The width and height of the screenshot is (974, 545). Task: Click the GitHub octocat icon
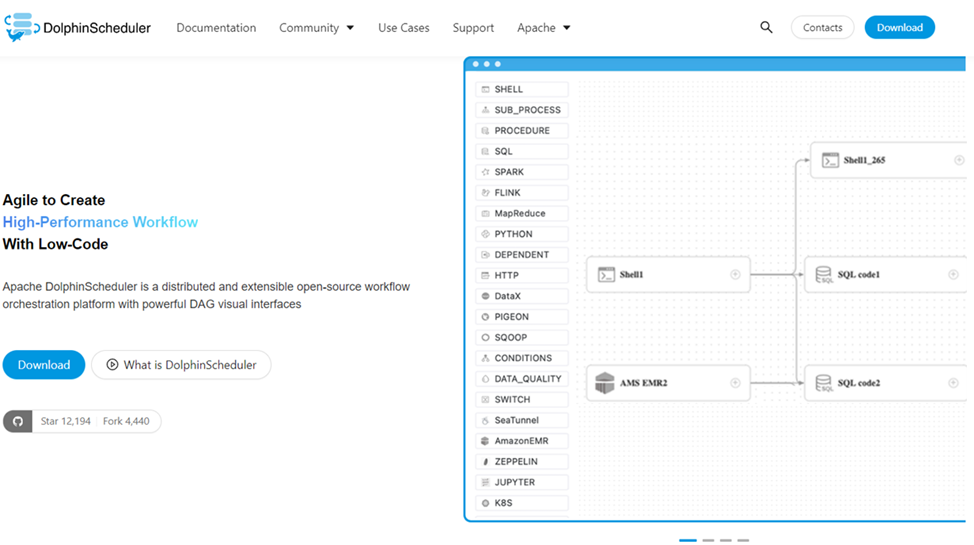point(17,421)
